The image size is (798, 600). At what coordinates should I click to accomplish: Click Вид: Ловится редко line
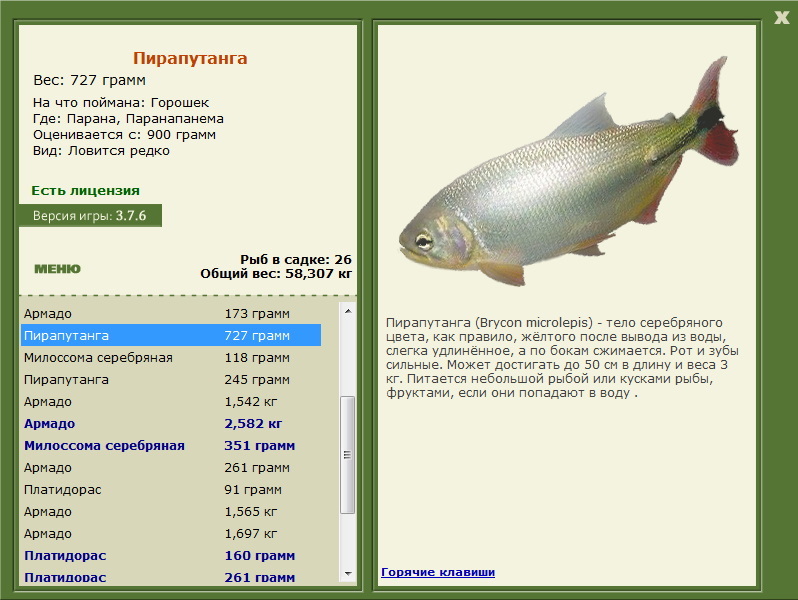pyautogui.click(x=101, y=151)
